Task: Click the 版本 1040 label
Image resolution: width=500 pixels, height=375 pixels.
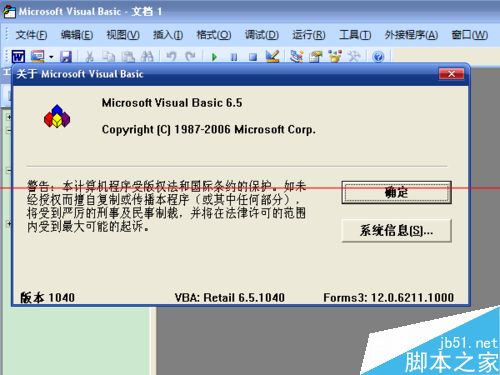Action: coord(48,297)
